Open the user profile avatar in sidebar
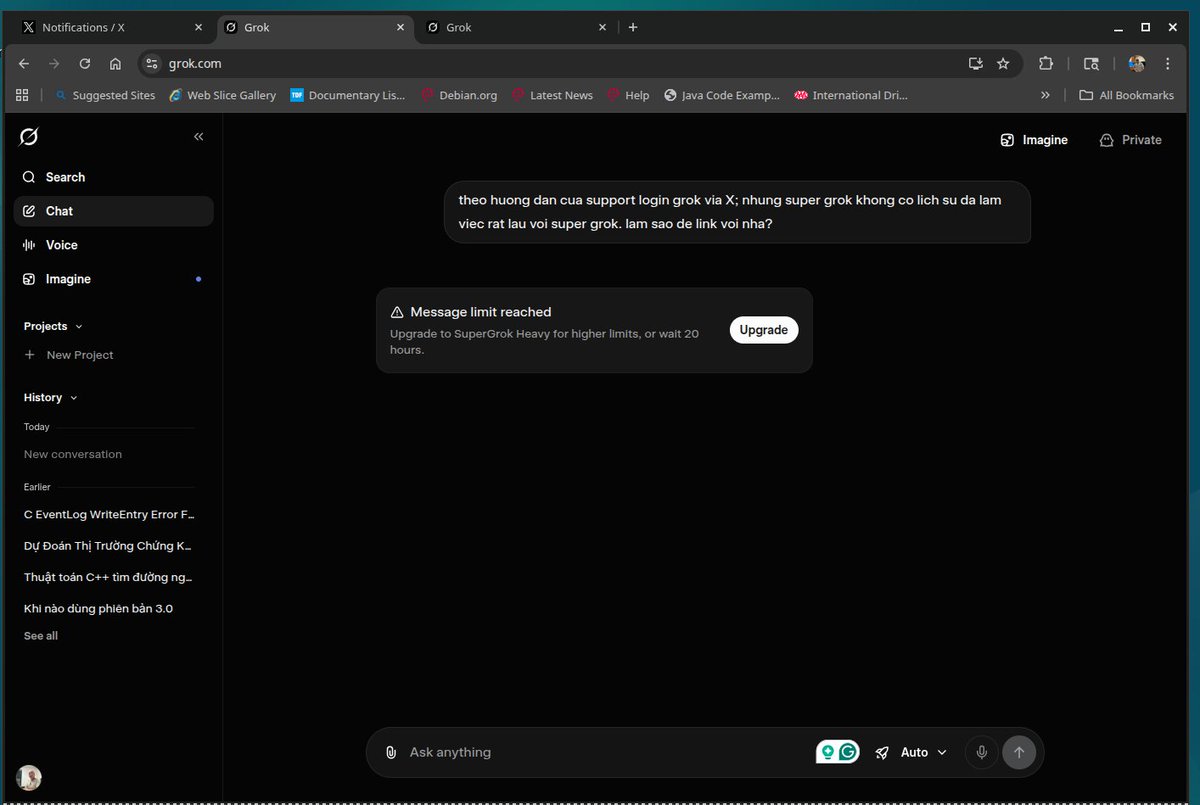The image size is (1200, 805). (29, 778)
